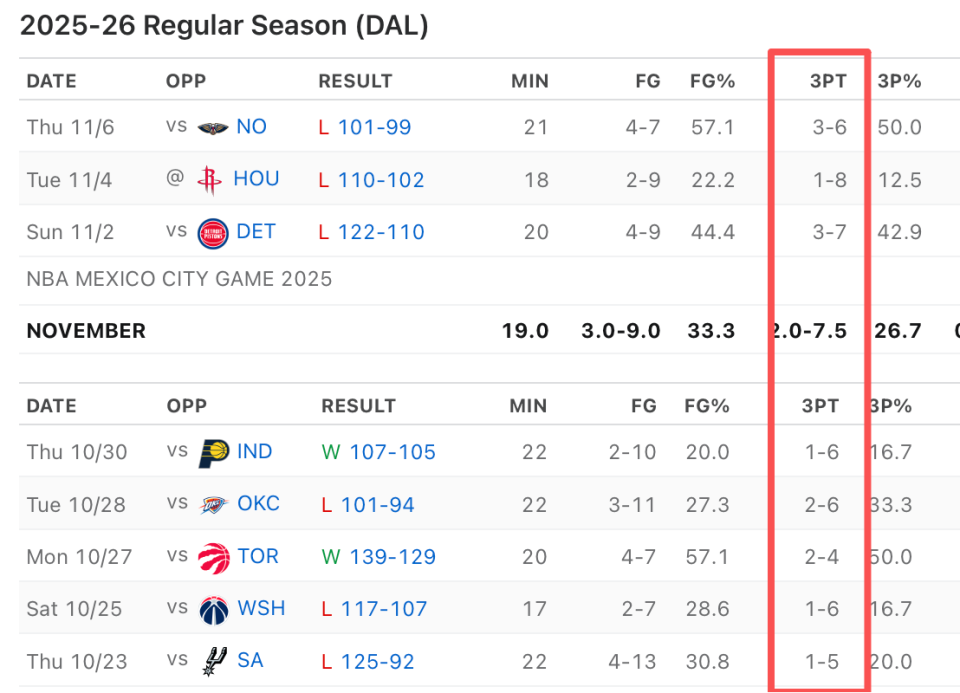Click the Indiana Pacers team logo

click(x=213, y=452)
